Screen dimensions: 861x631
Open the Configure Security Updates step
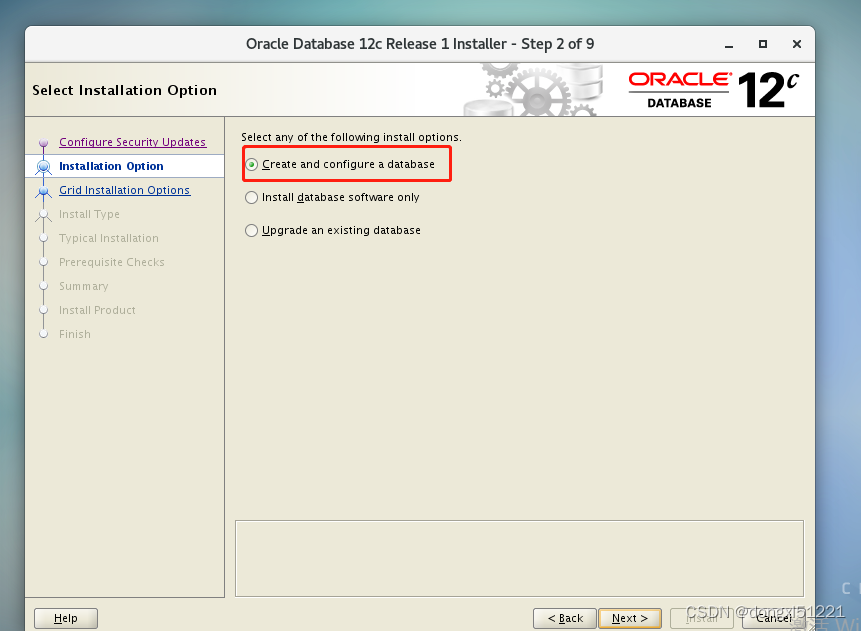[132, 142]
